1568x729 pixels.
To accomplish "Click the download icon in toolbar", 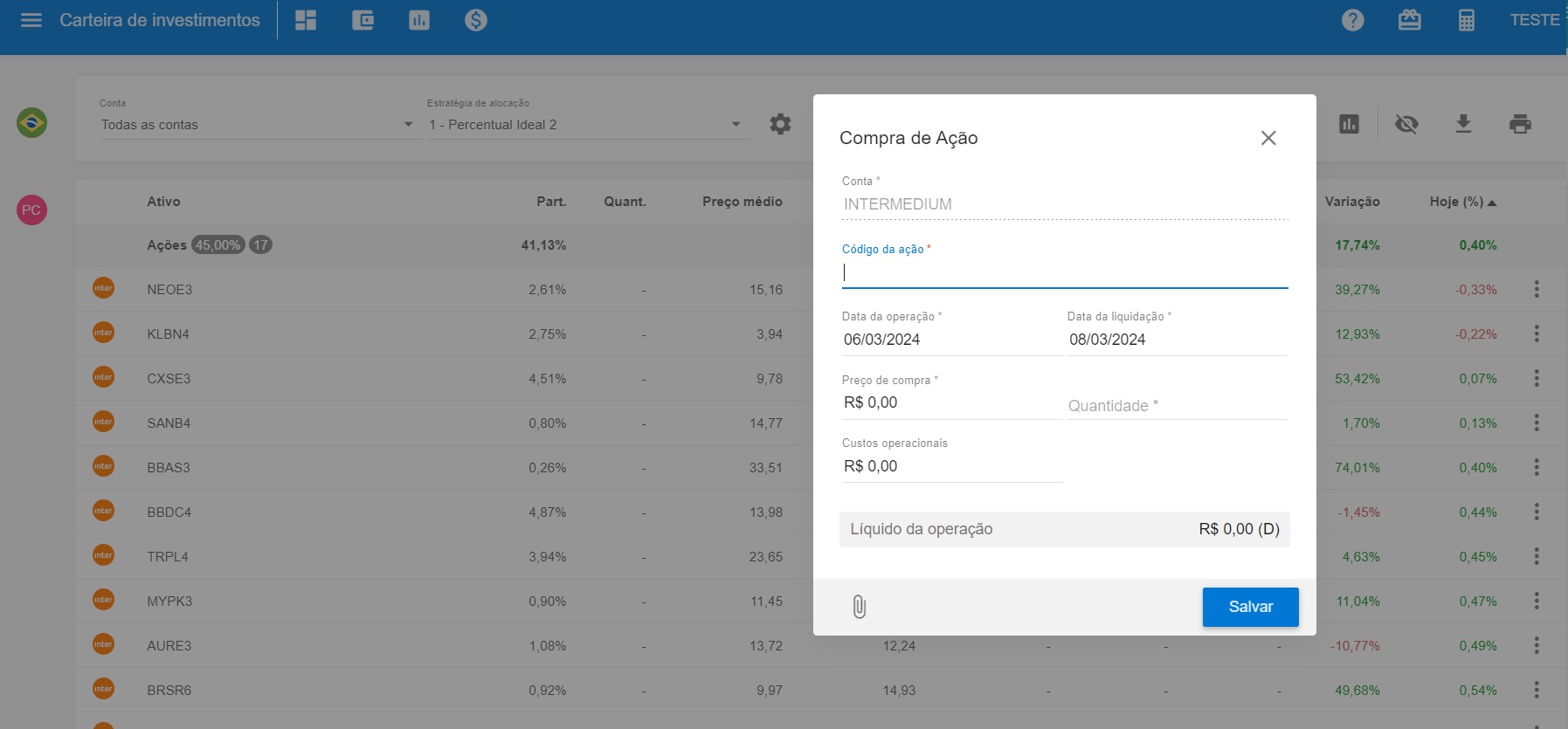I will pos(1463,124).
